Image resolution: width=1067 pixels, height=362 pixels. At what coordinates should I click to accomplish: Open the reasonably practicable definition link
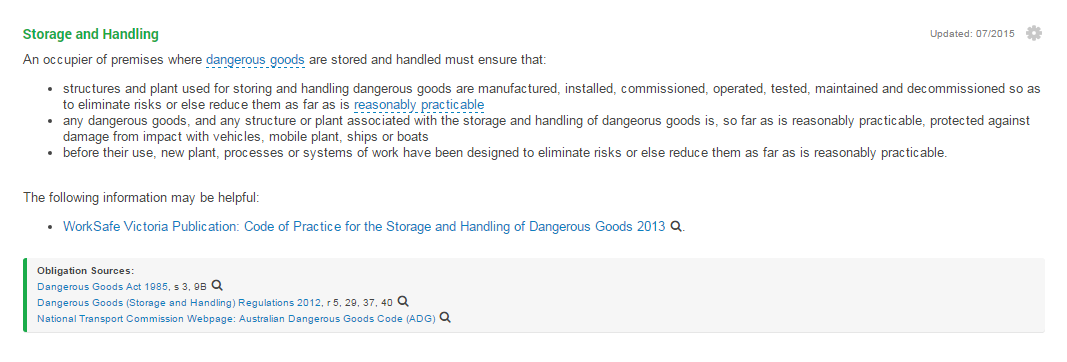click(419, 105)
